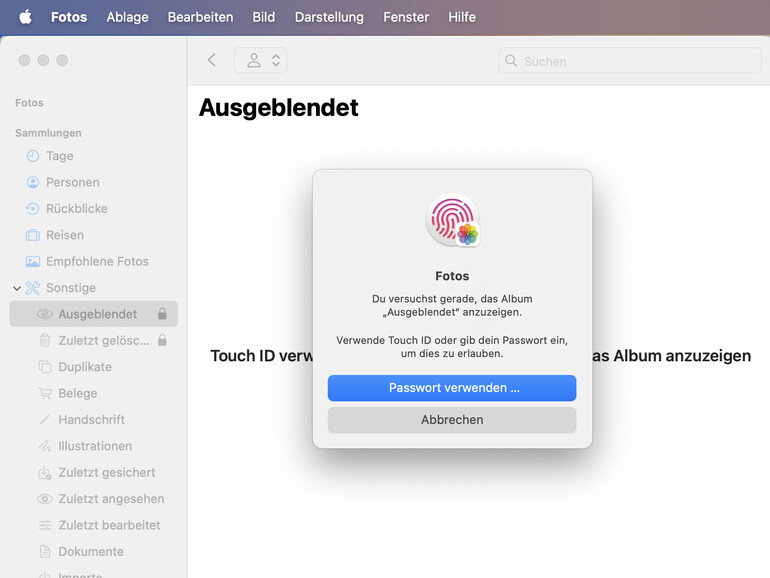Open the Darstellung menu

point(329,17)
